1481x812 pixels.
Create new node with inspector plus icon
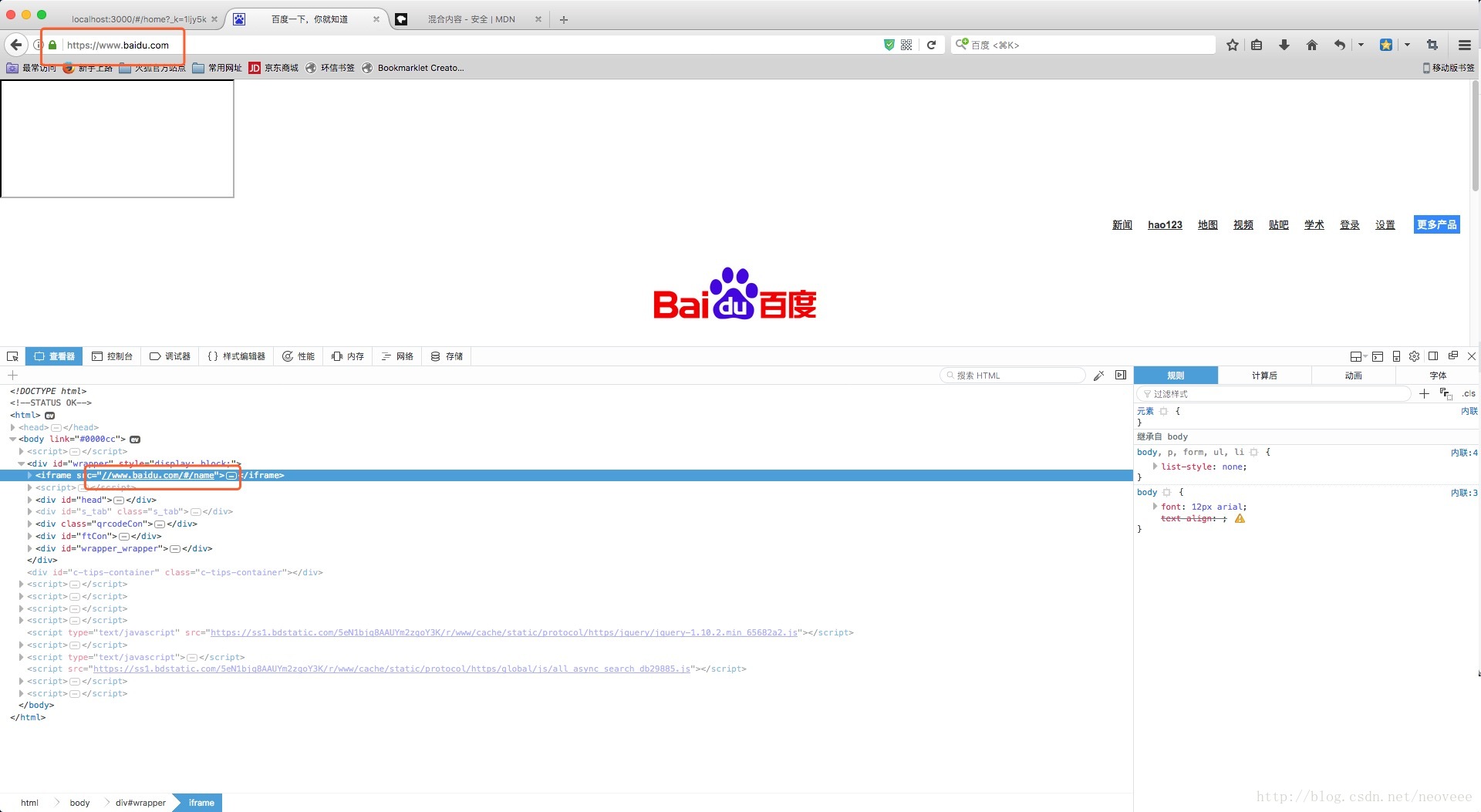click(x=12, y=375)
